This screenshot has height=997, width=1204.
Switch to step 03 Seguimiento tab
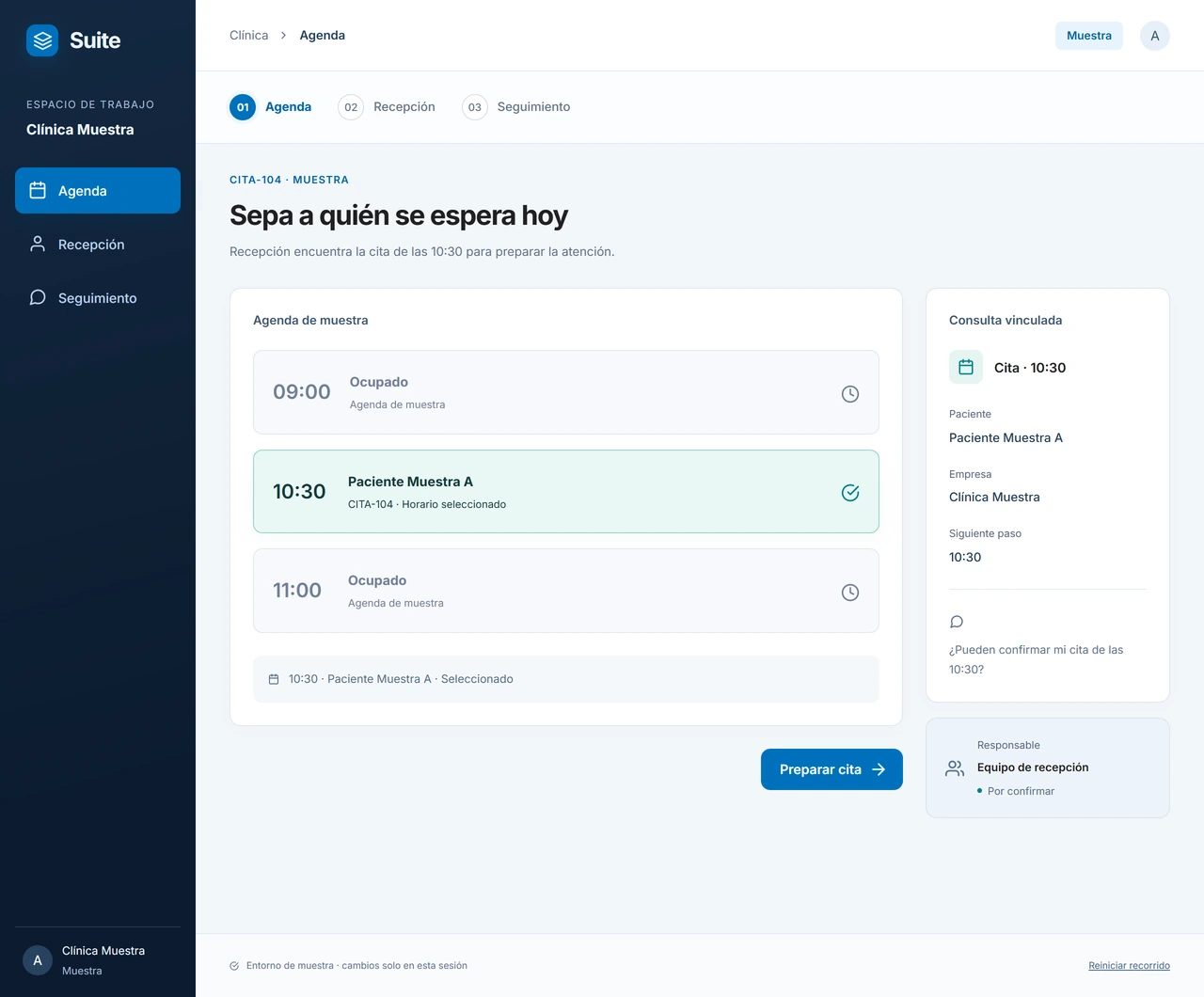coord(516,107)
